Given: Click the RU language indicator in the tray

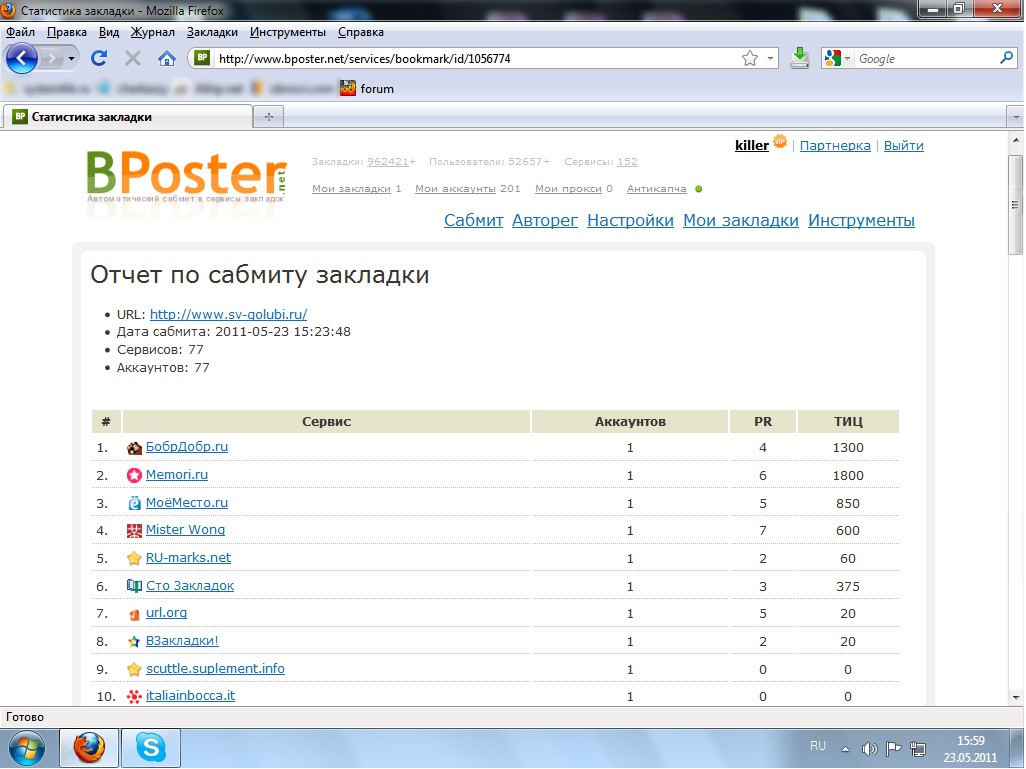Looking at the screenshot, I should (x=817, y=746).
